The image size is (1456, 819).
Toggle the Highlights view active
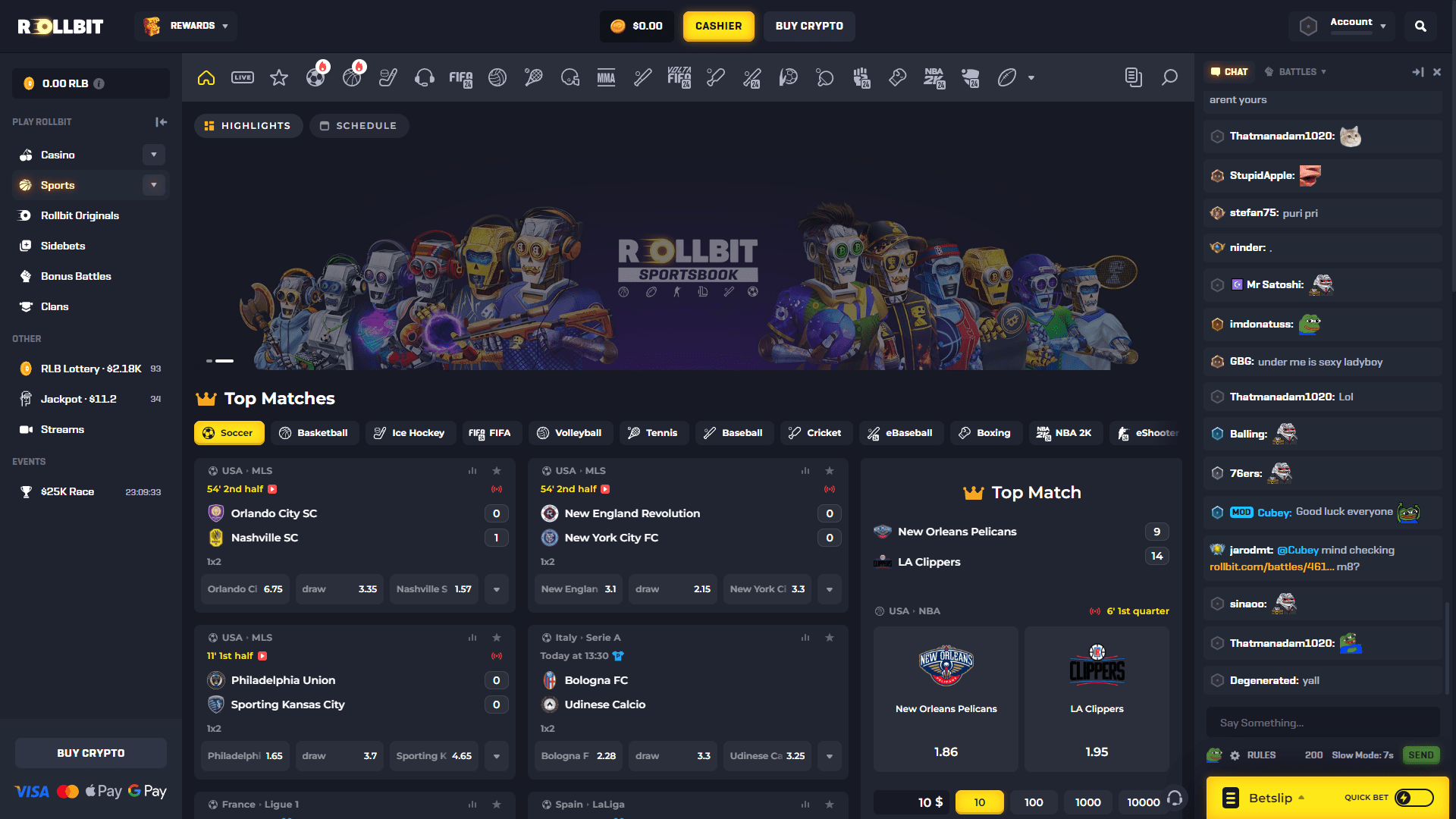point(248,126)
